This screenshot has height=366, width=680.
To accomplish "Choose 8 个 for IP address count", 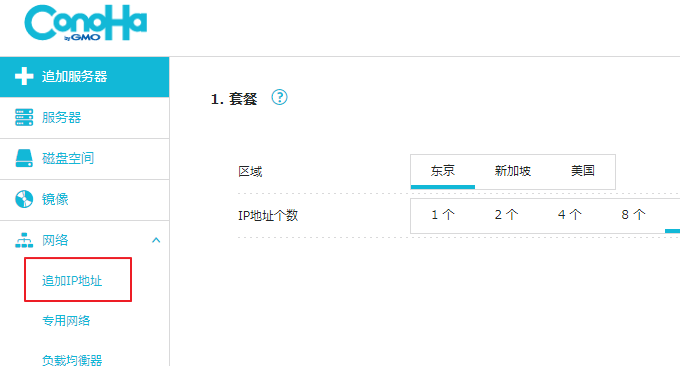I will point(633,215).
